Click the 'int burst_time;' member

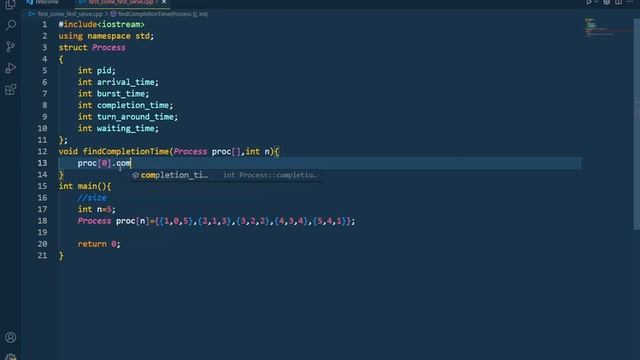(x=113, y=93)
